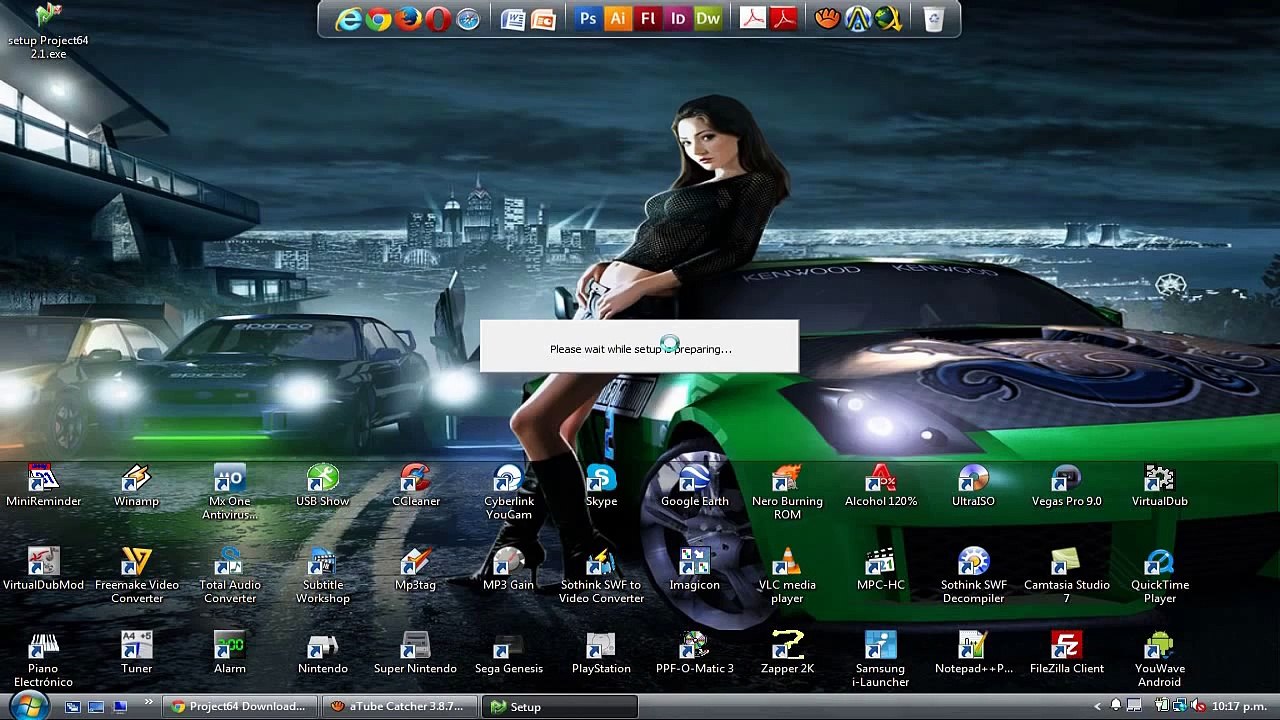Viewport: 1280px width, 720px height.
Task: Switch to Project64 Download taskbar window
Action: click(x=239, y=706)
